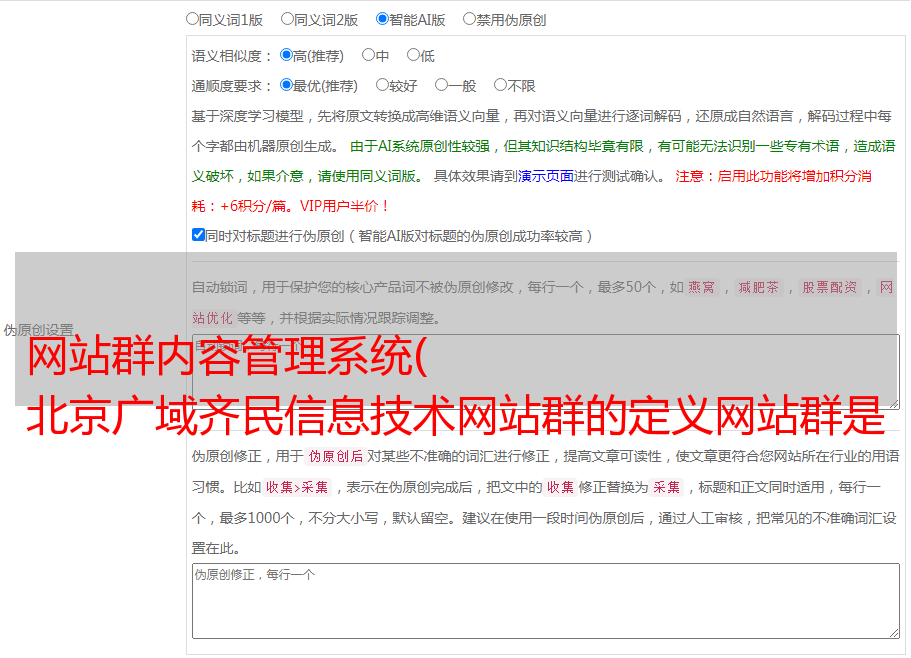Focus the 自动锁词 text area

click(x=546, y=372)
